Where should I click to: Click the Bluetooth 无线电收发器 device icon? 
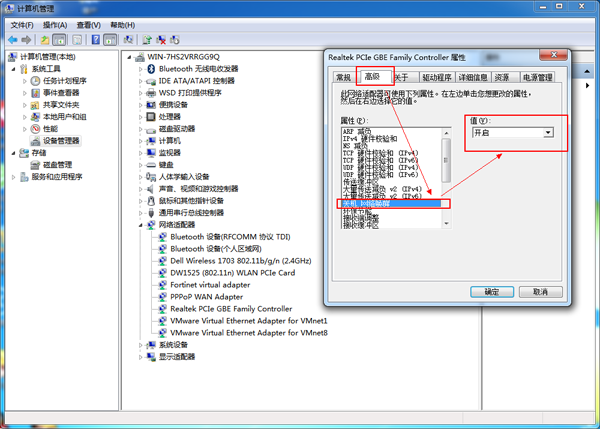click(150, 69)
